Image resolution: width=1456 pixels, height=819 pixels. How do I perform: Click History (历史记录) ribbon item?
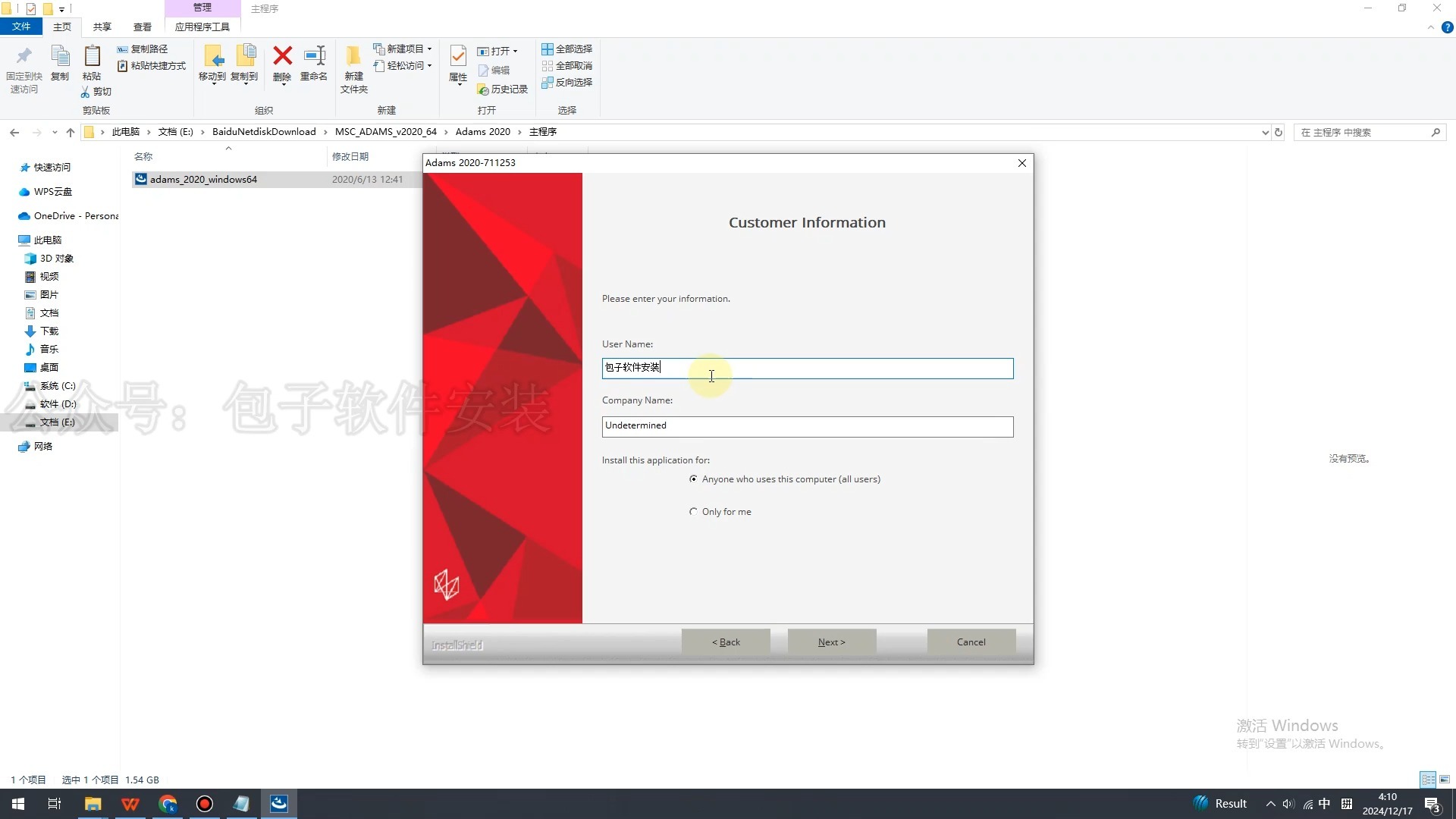tap(502, 89)
